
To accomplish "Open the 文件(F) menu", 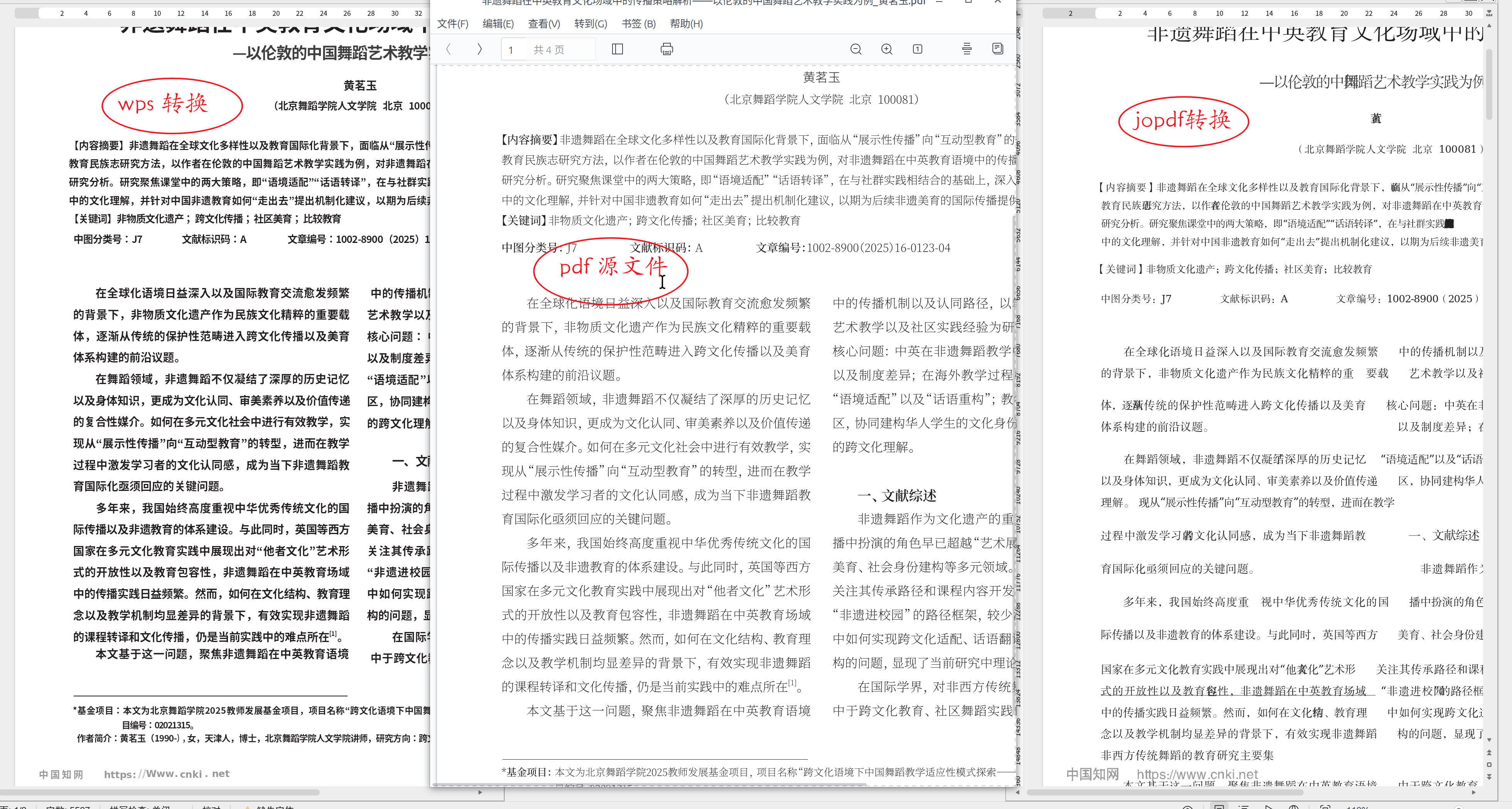I will click(452, 24).
